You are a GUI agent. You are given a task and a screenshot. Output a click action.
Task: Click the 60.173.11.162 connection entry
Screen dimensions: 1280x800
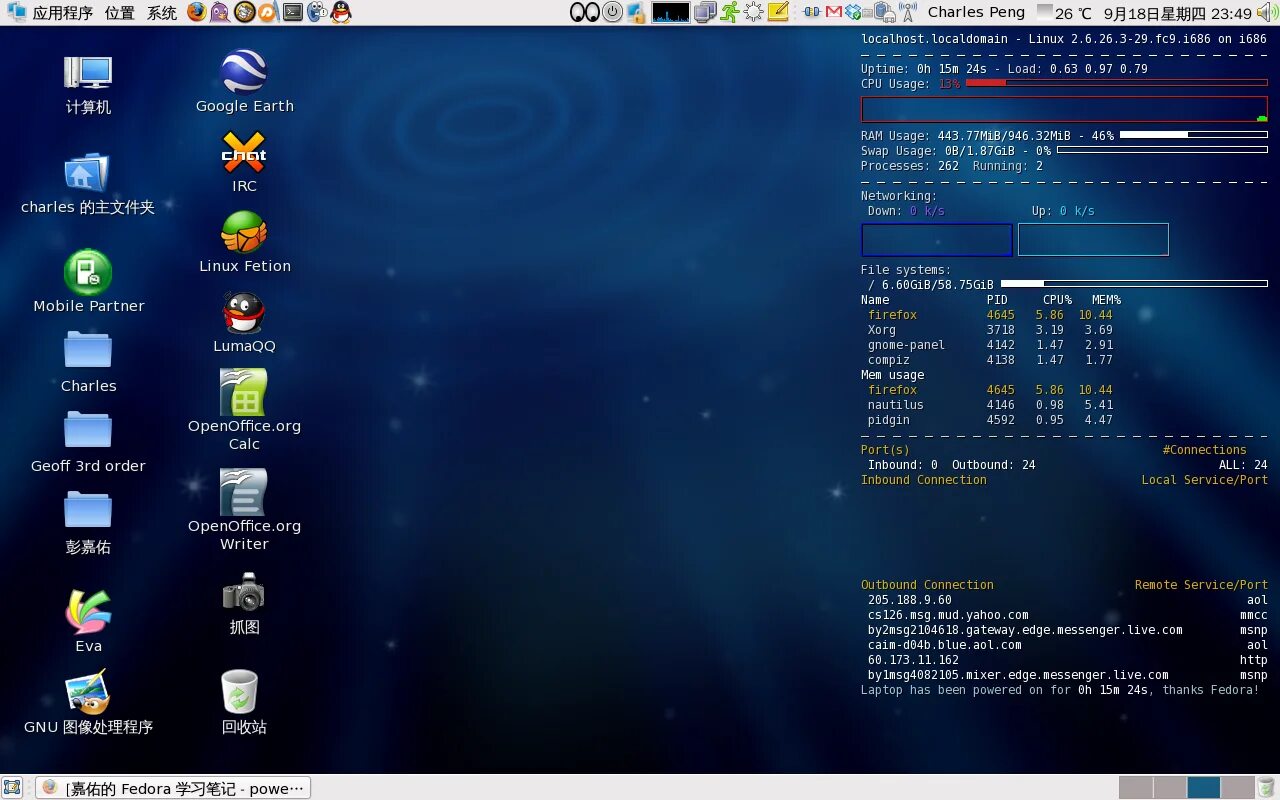(x=913, y=660)
